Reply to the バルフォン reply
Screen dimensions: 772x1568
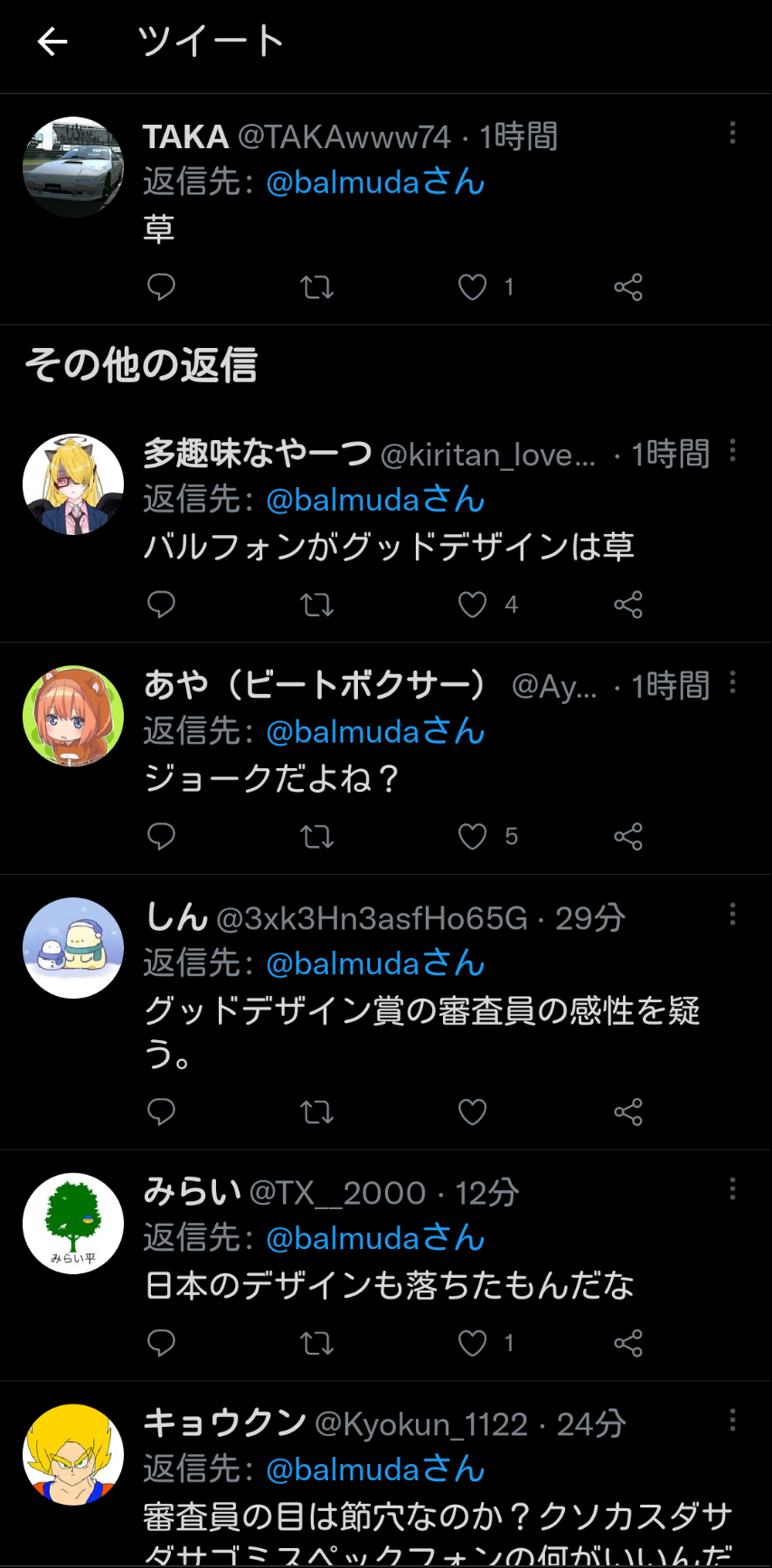[161, 605]
